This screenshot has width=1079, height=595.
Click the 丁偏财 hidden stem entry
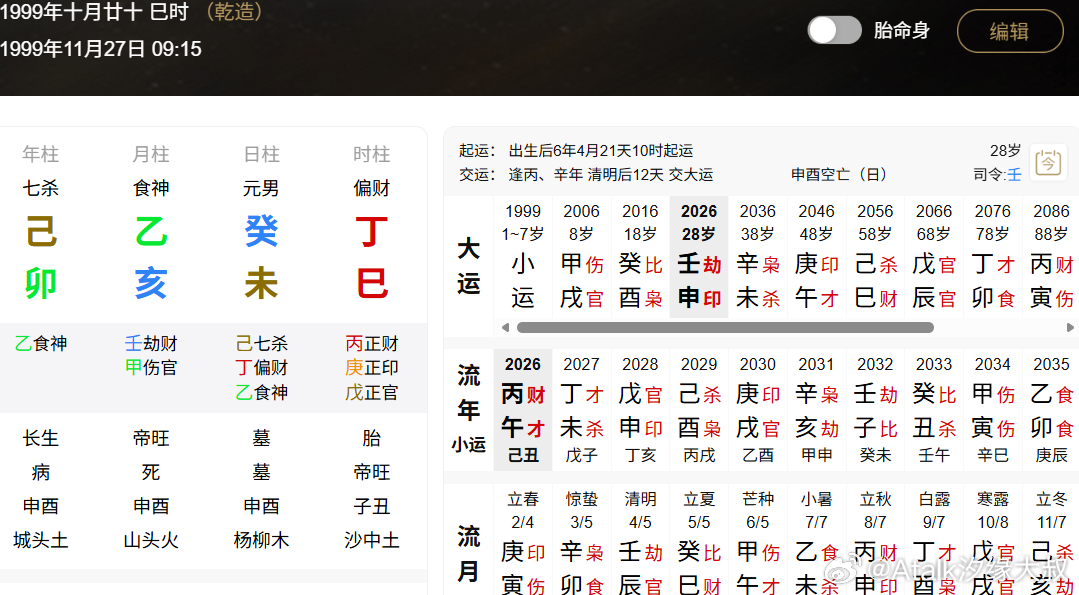point(261,367)
